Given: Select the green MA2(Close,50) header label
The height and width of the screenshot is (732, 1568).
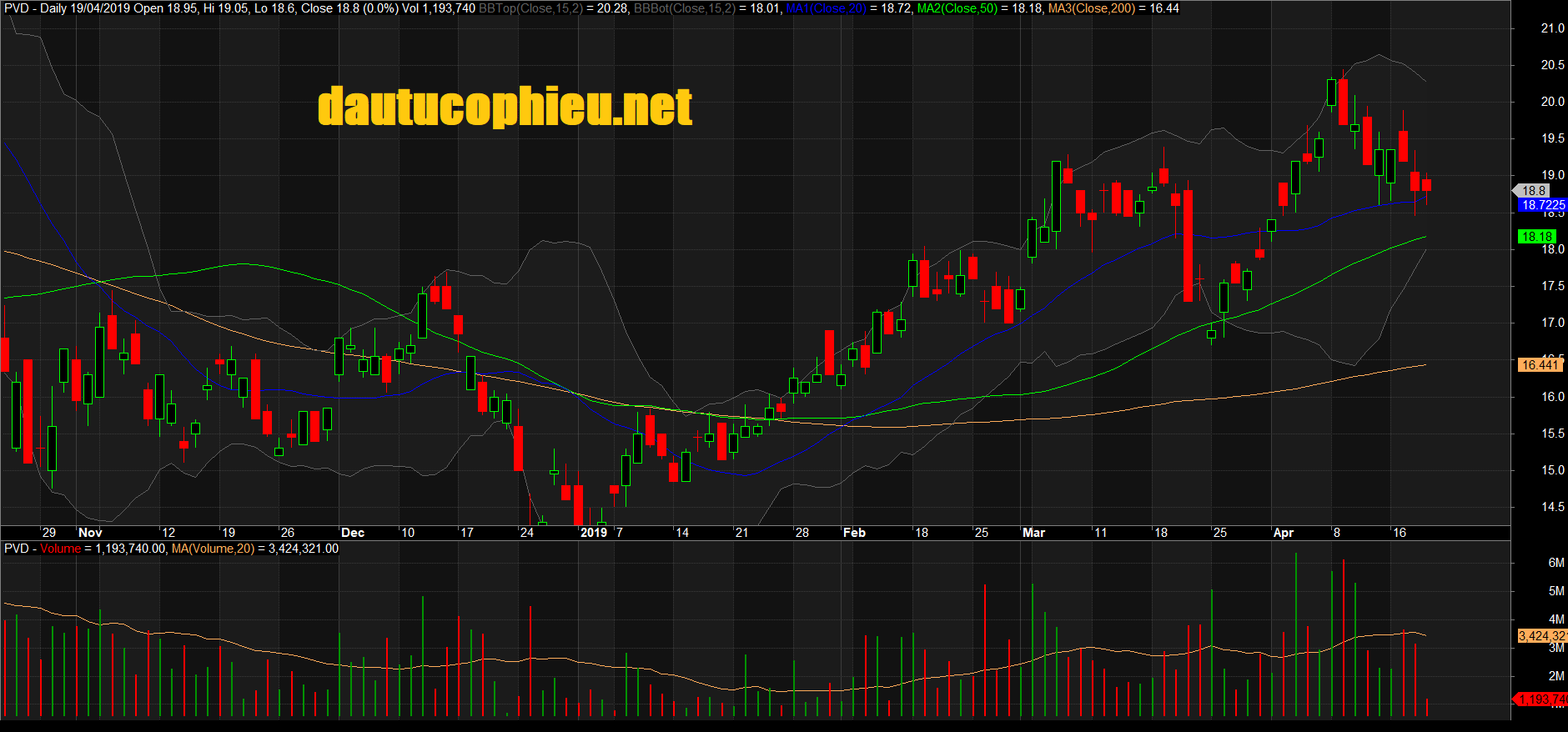Looking at the screenshot, I should pyautogui.click(x=957, y=8).
